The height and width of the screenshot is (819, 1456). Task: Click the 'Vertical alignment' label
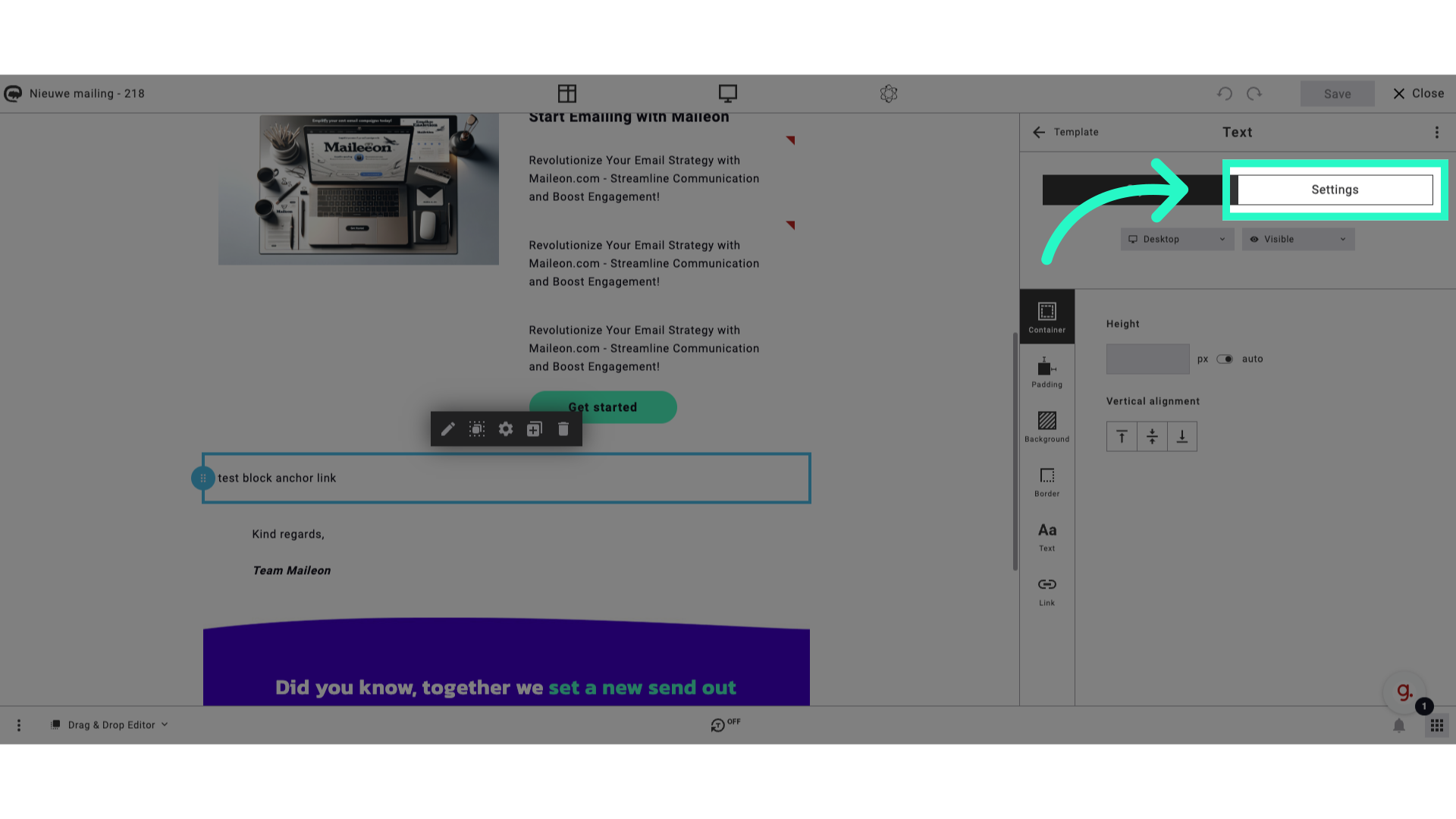(1153, 402)
